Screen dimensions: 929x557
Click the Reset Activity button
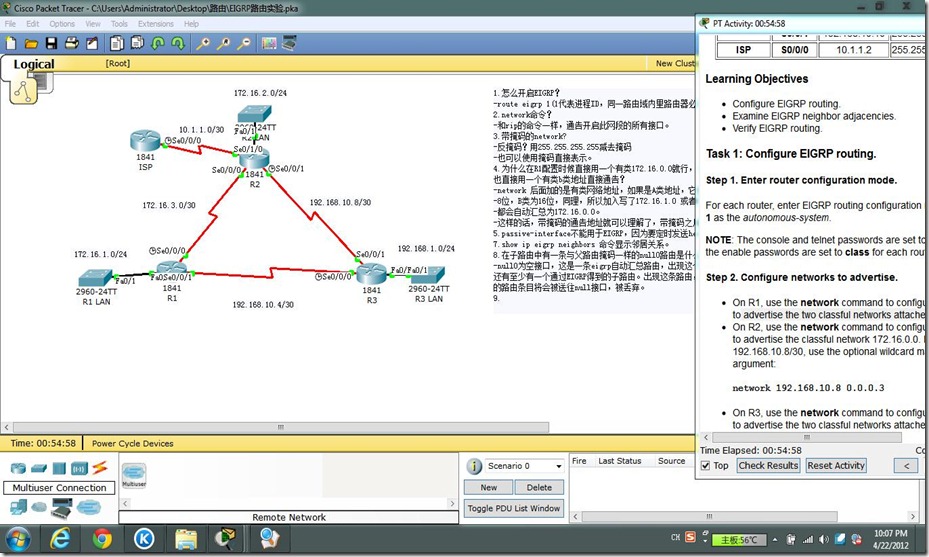point(836,466)
